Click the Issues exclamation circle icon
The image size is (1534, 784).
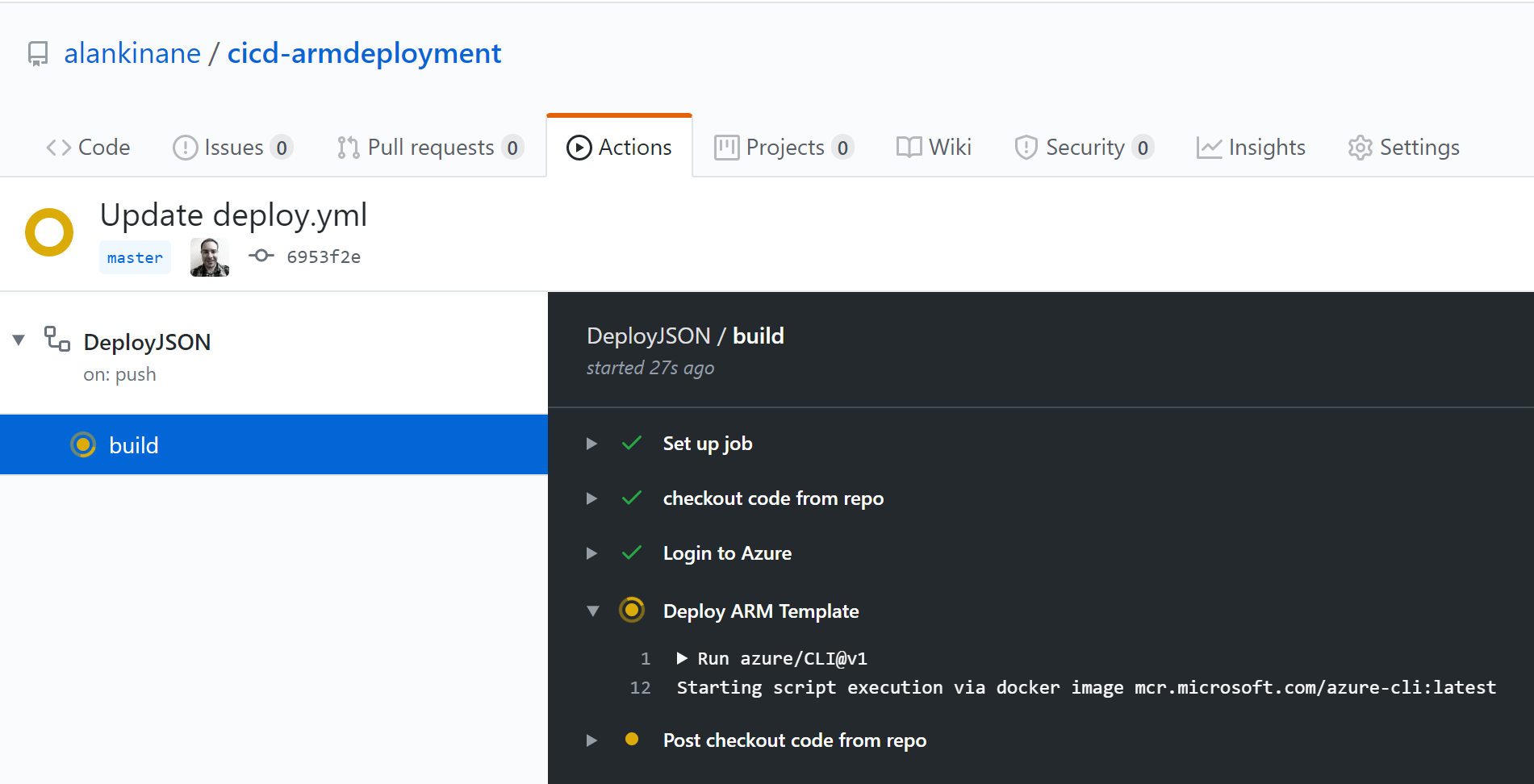click(x=185, y=148)
